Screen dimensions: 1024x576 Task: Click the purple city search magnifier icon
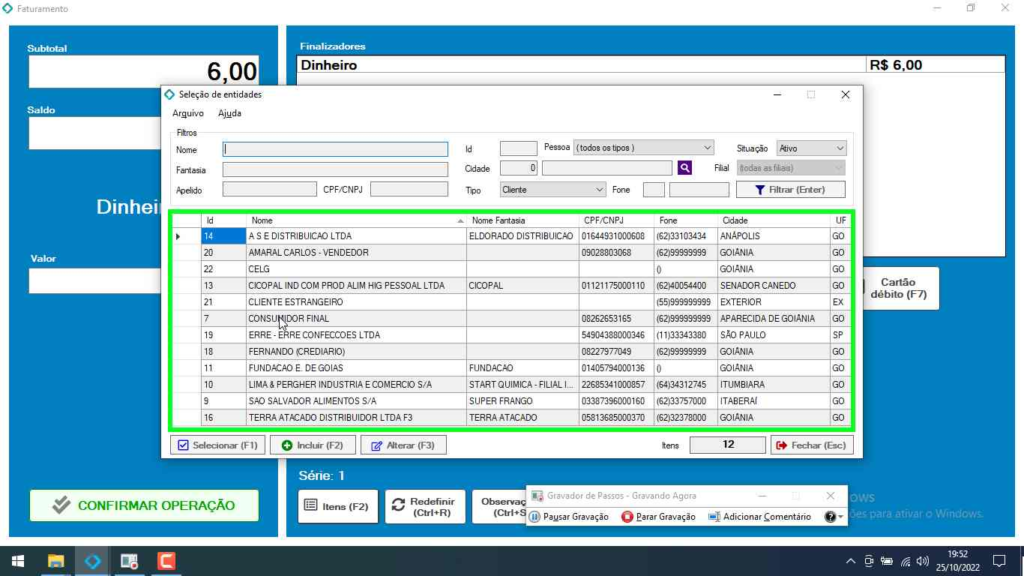pyautogui.click(x=685, y=168)
